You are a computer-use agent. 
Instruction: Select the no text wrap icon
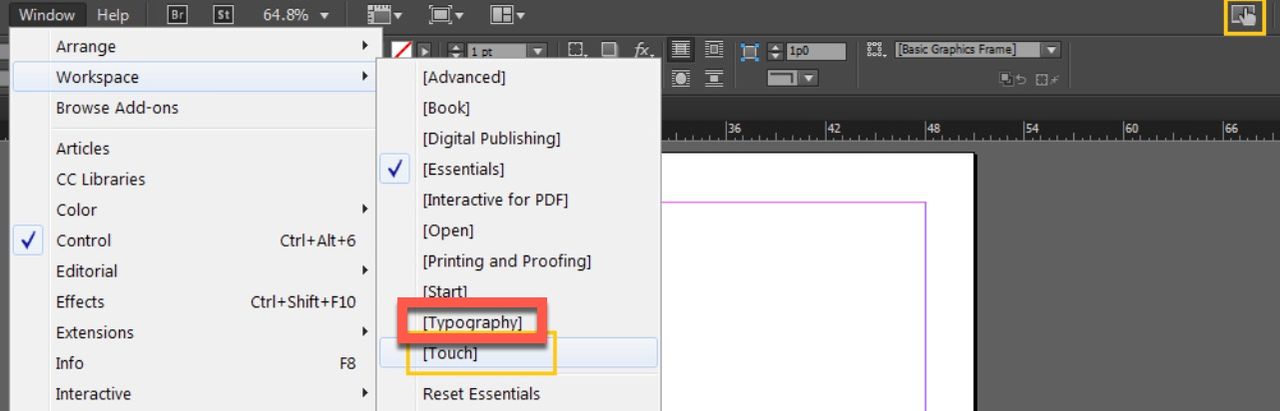tap(680, 49)
